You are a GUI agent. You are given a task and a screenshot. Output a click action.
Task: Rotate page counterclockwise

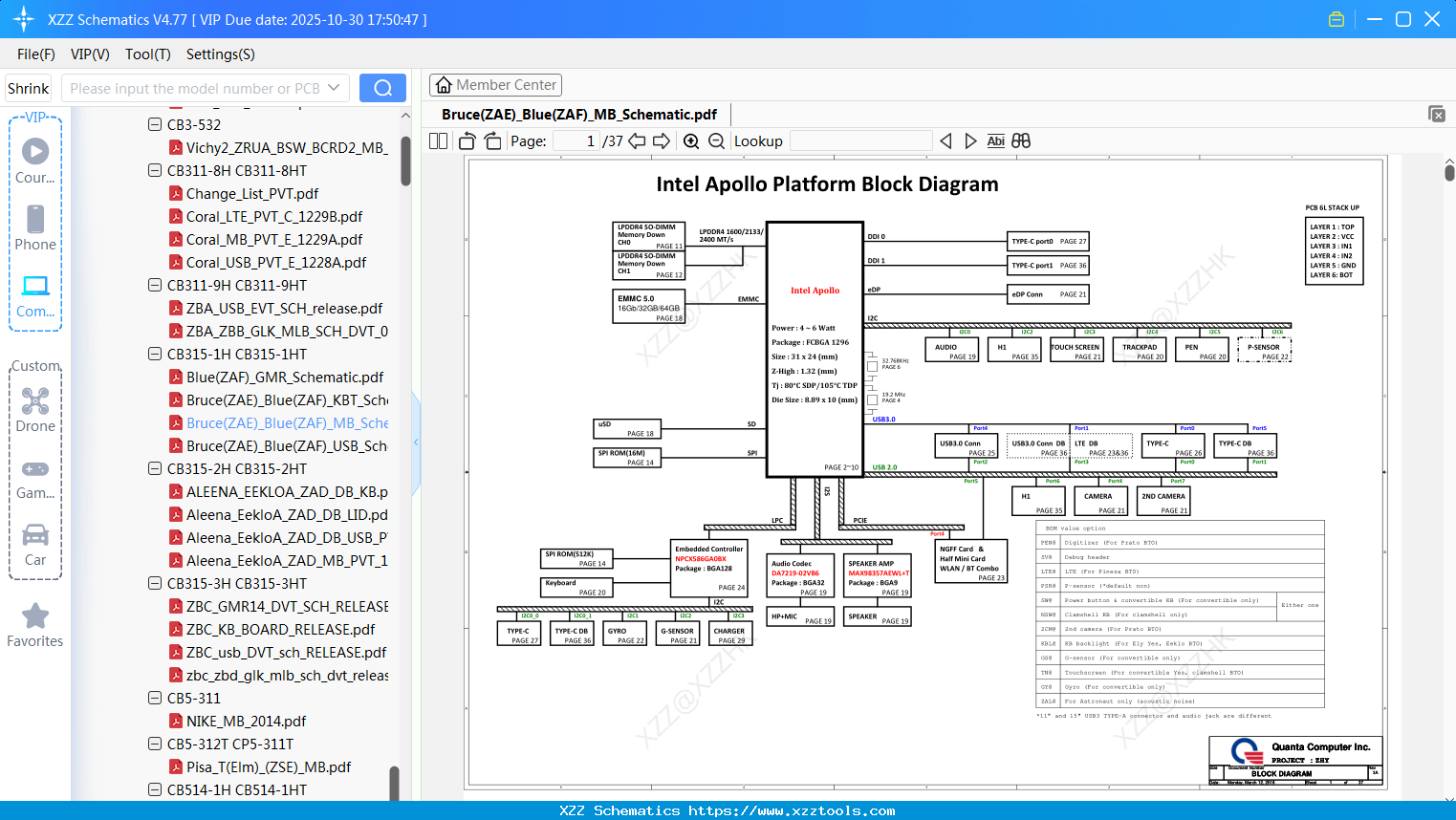pos(467,141)
